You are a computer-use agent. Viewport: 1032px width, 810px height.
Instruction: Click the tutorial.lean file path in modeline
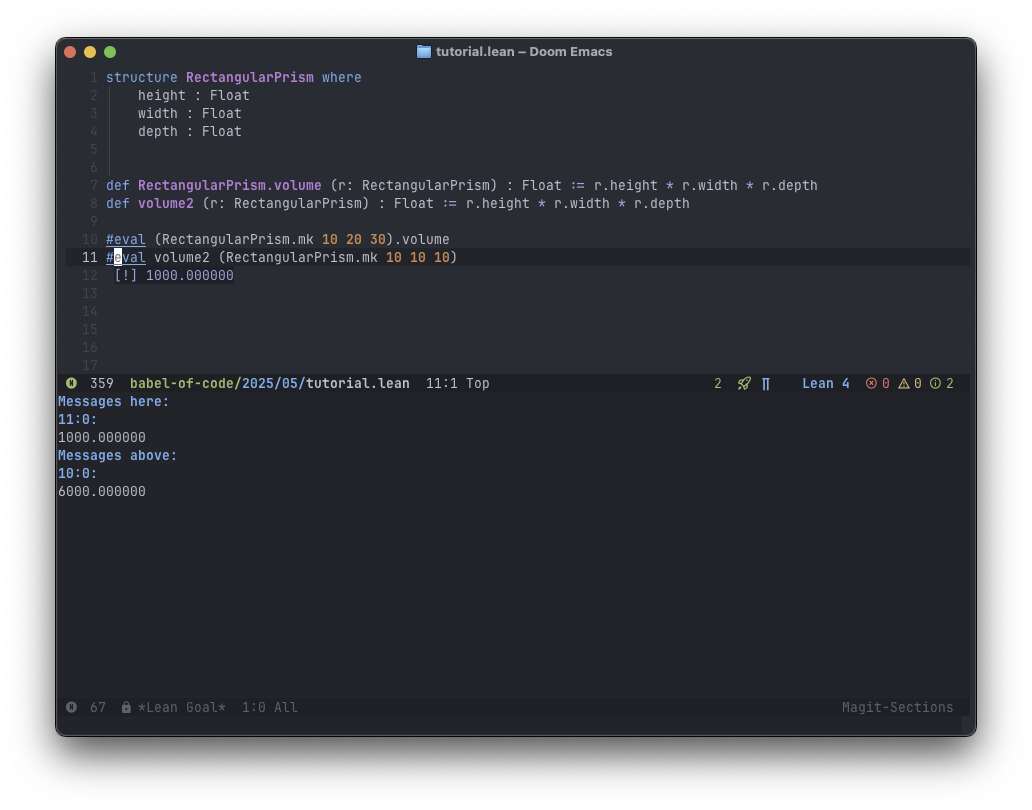(x=270, y=384)
